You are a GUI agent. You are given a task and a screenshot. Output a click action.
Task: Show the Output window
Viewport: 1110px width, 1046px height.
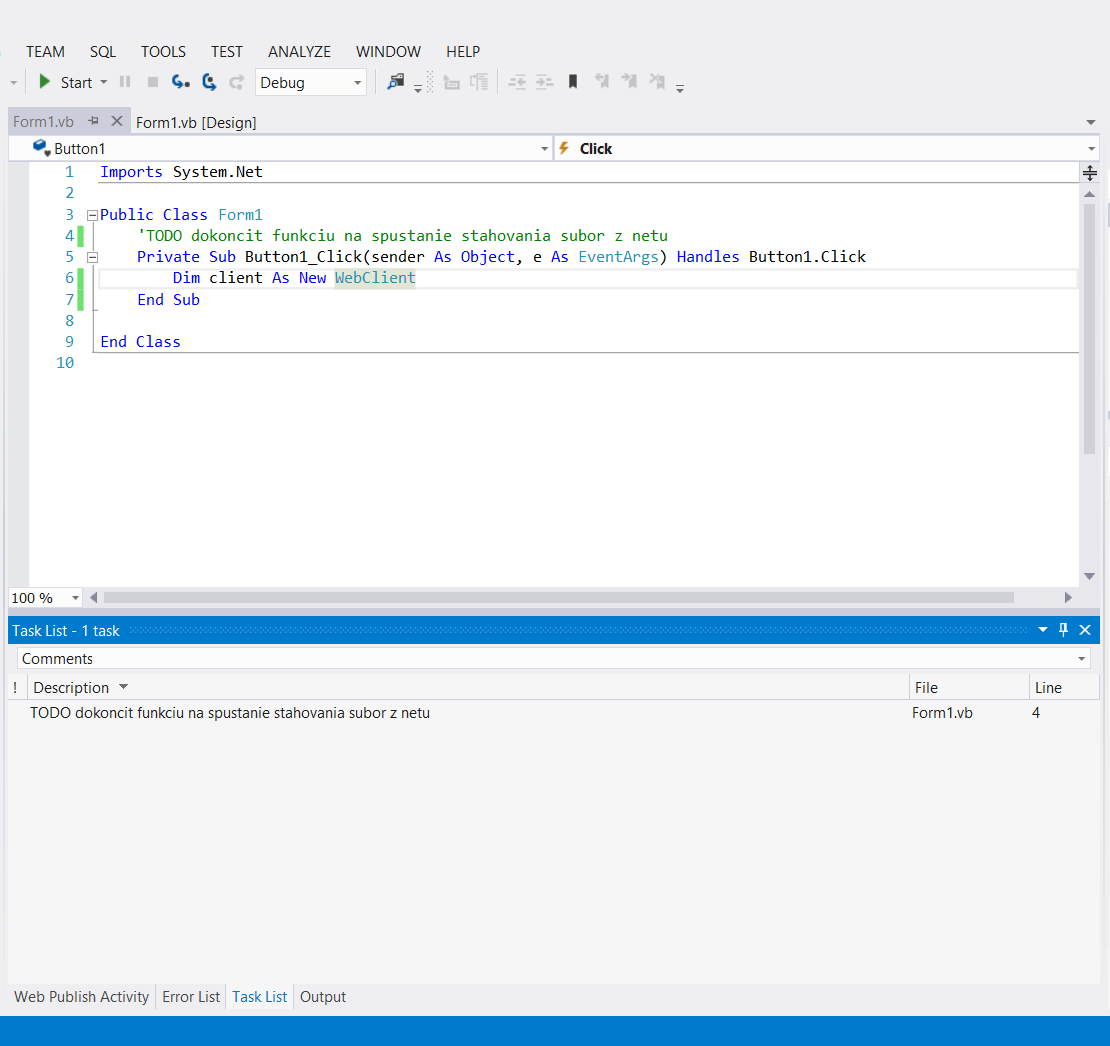click(322, 996)
